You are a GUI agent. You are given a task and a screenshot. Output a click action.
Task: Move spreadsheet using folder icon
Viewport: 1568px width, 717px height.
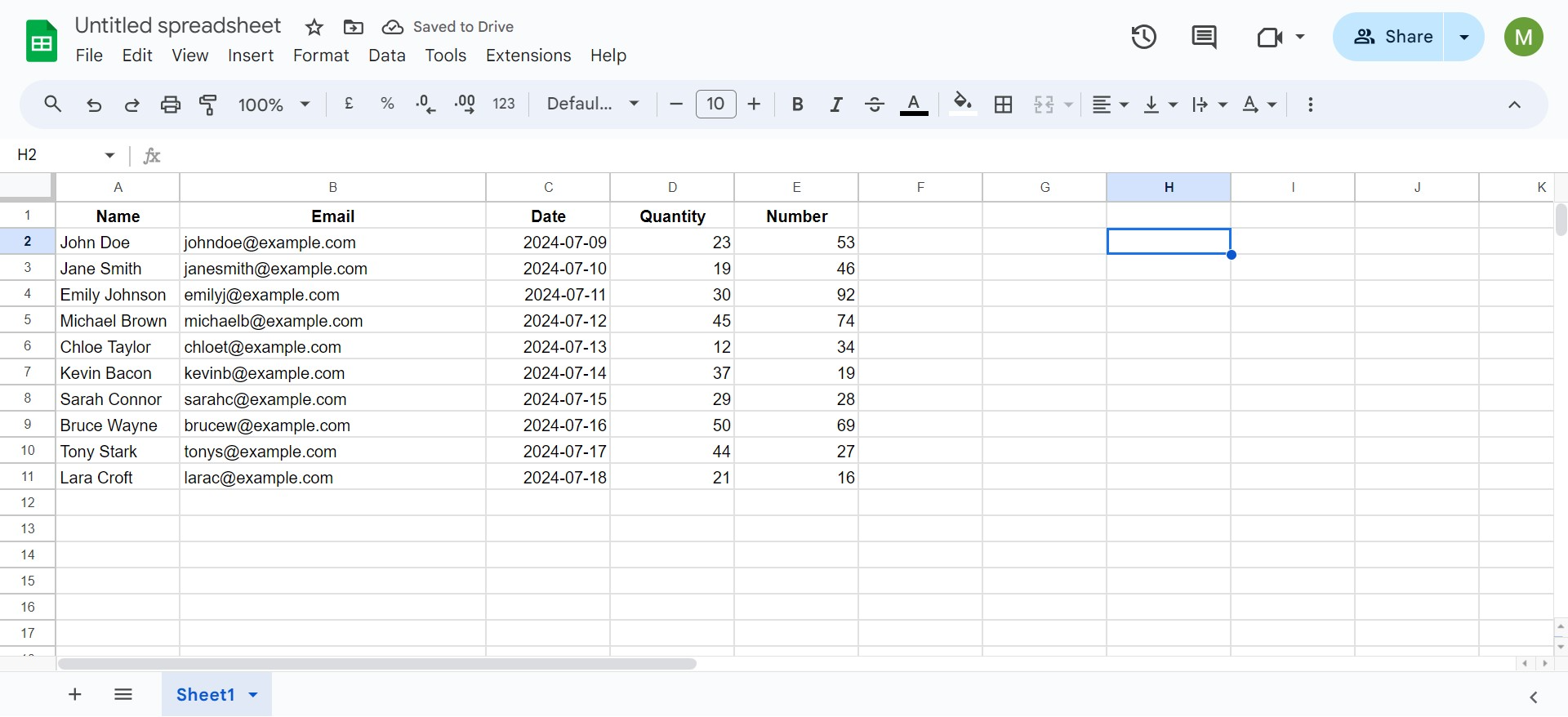(x=354, y=27)
